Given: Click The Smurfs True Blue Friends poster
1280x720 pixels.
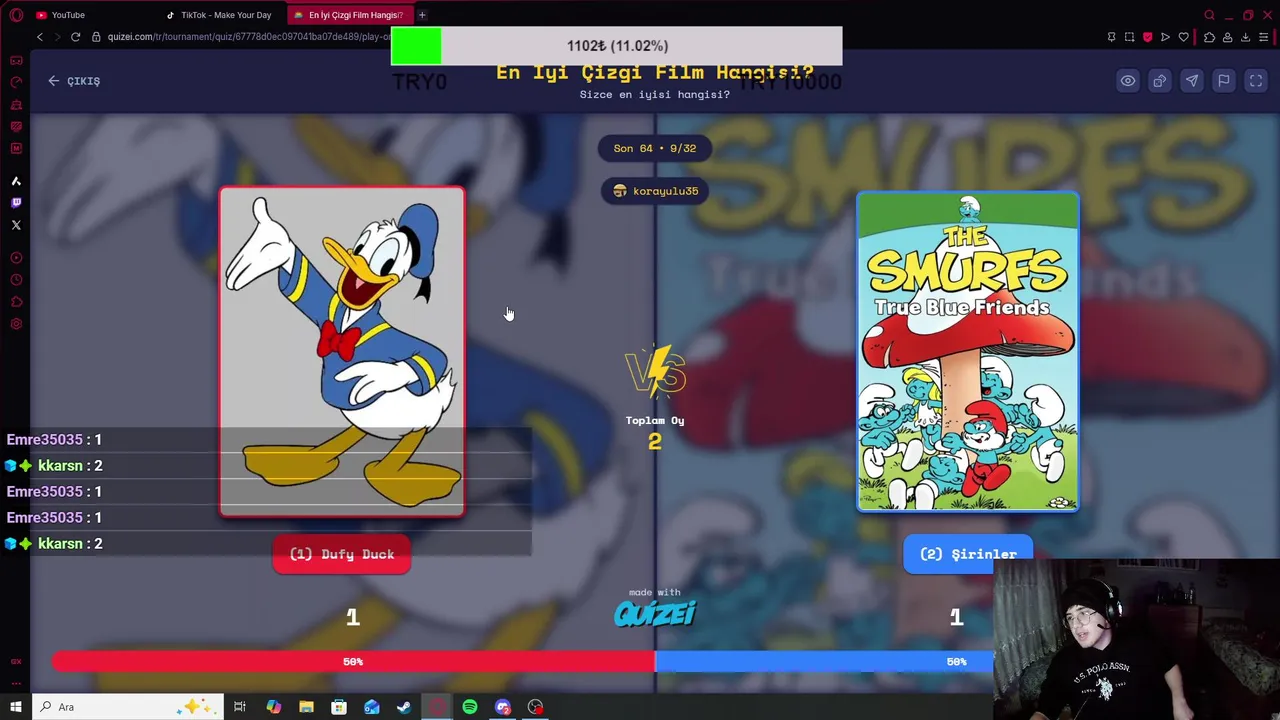Looking at the screenshot, I should coord(968,351).
